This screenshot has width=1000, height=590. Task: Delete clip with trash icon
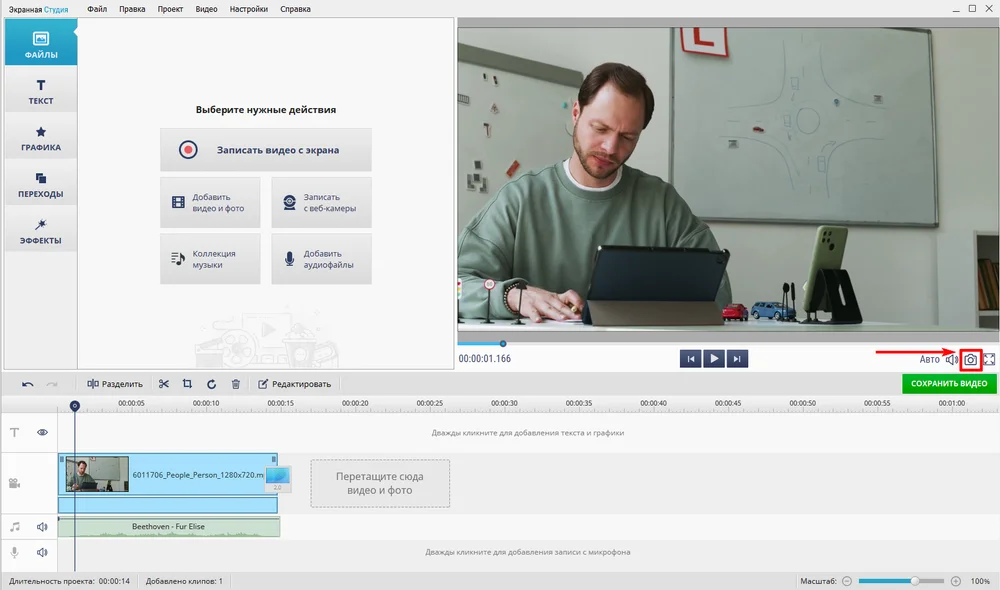(236, 383)
